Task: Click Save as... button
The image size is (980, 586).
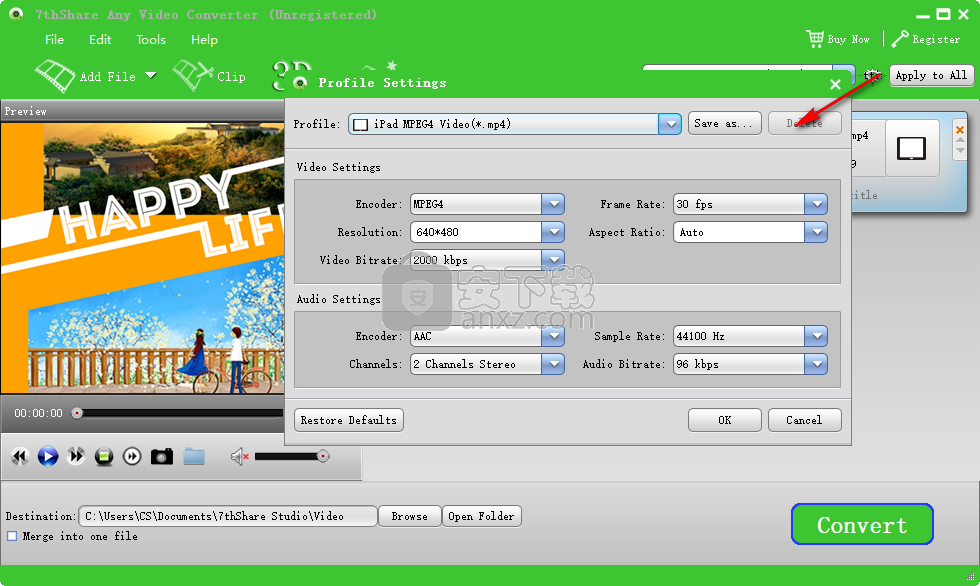Action: (x=724, y=123)
